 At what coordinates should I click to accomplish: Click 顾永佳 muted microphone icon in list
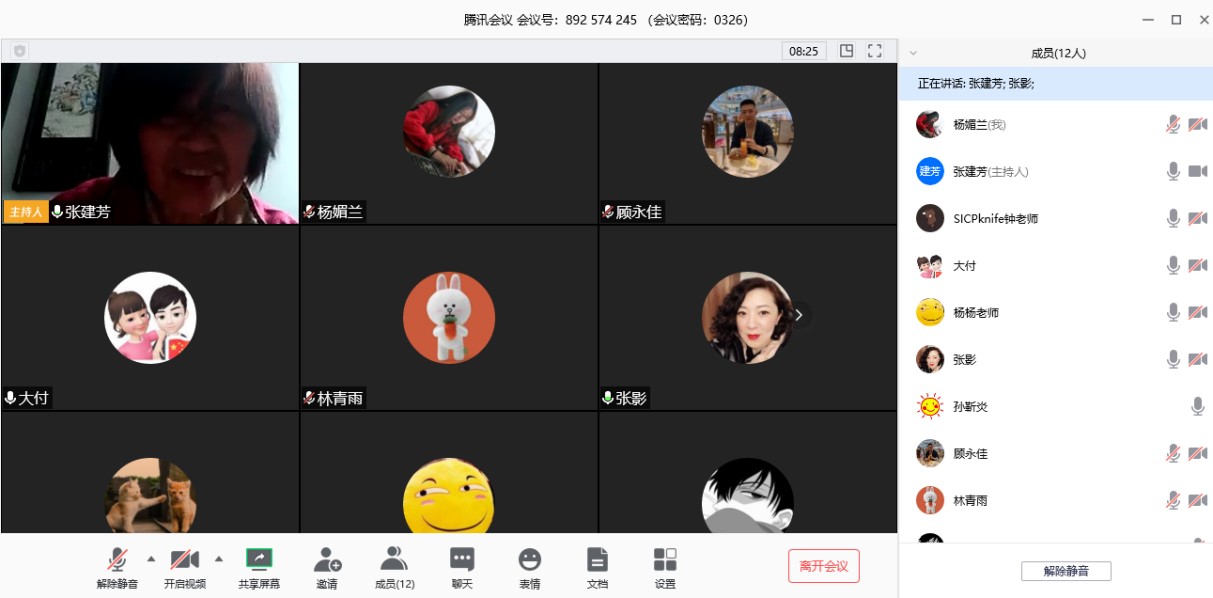tap(1173, 454)
